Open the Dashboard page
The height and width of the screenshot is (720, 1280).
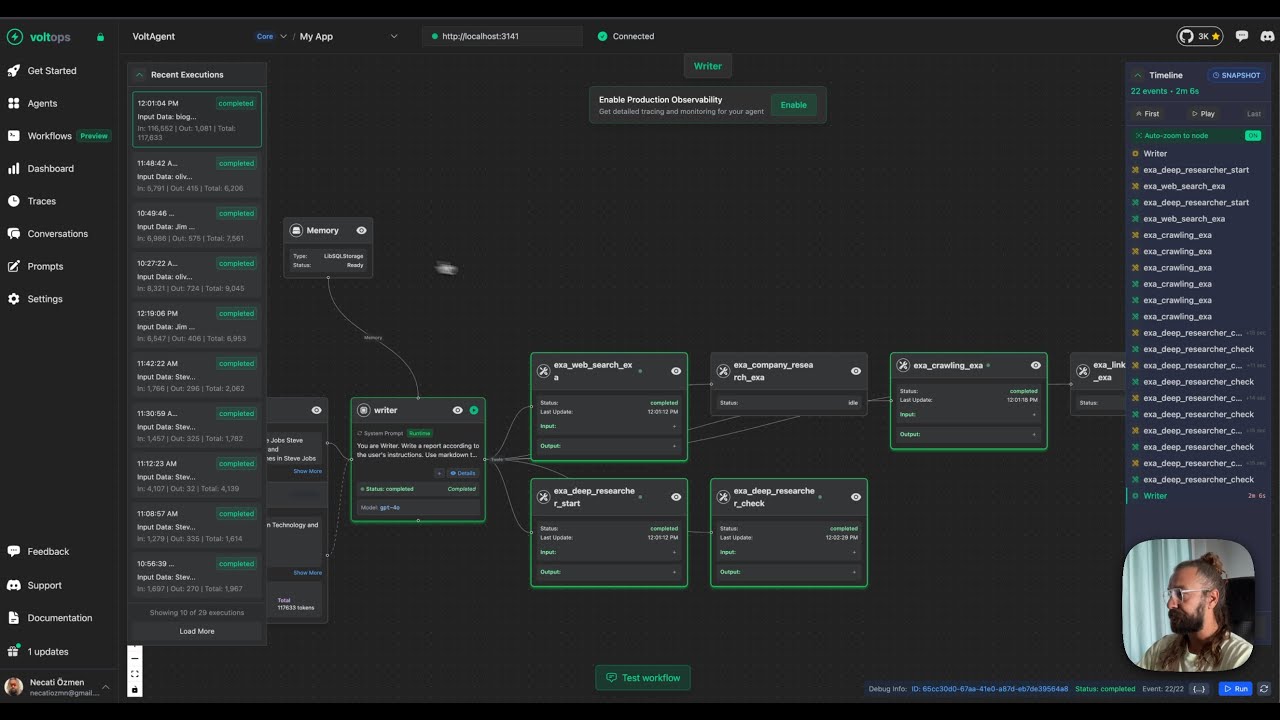pyautogui.click(x=50, y=169)
